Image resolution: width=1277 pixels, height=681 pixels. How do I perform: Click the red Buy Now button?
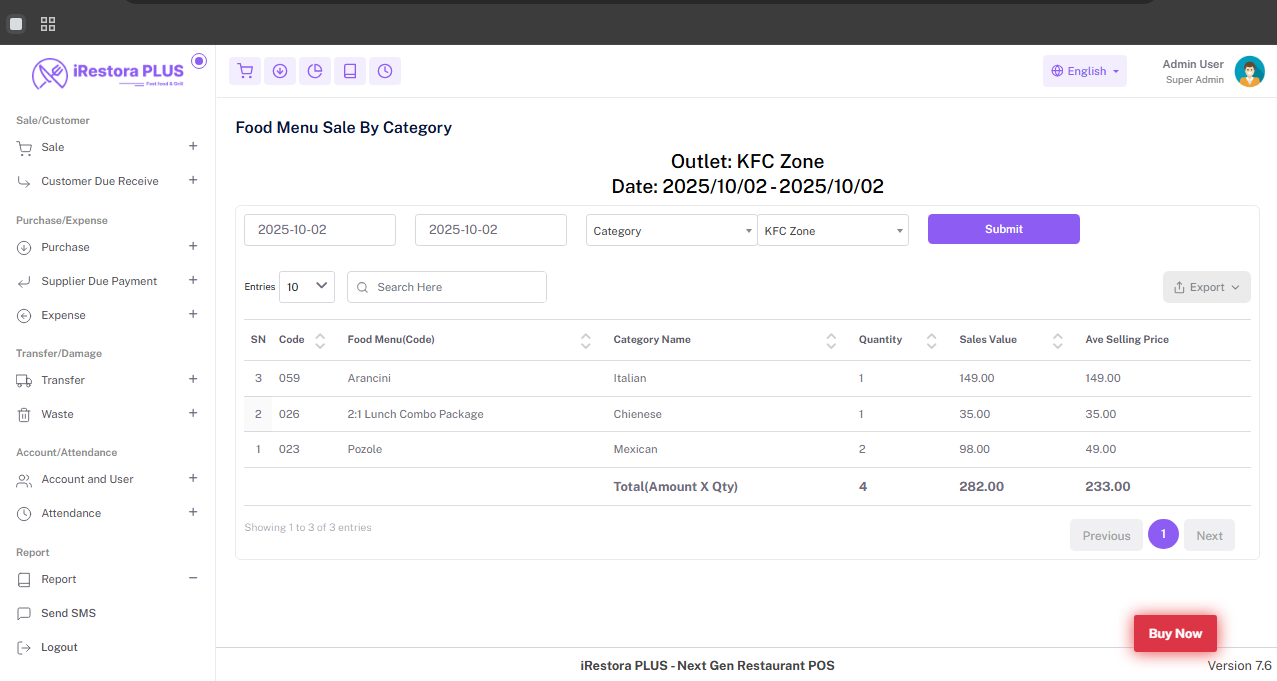tap(1175, 633)
